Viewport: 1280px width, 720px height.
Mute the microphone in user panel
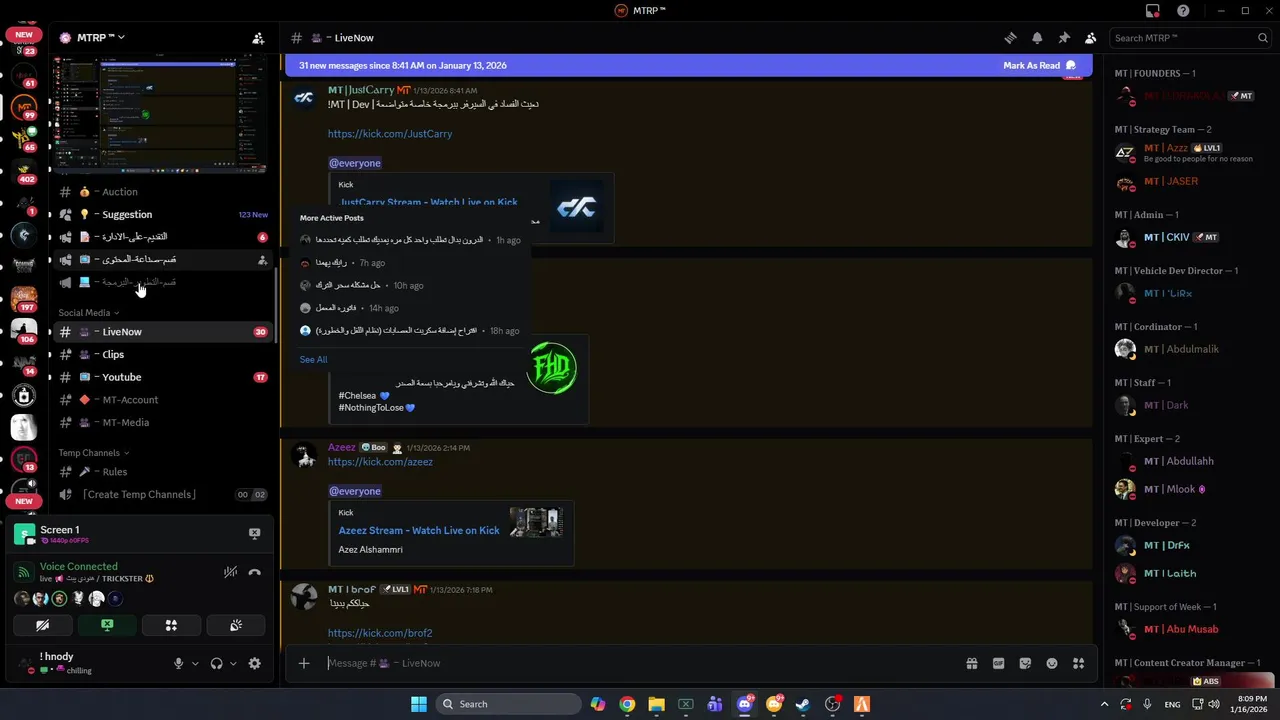tap(179, 663)
